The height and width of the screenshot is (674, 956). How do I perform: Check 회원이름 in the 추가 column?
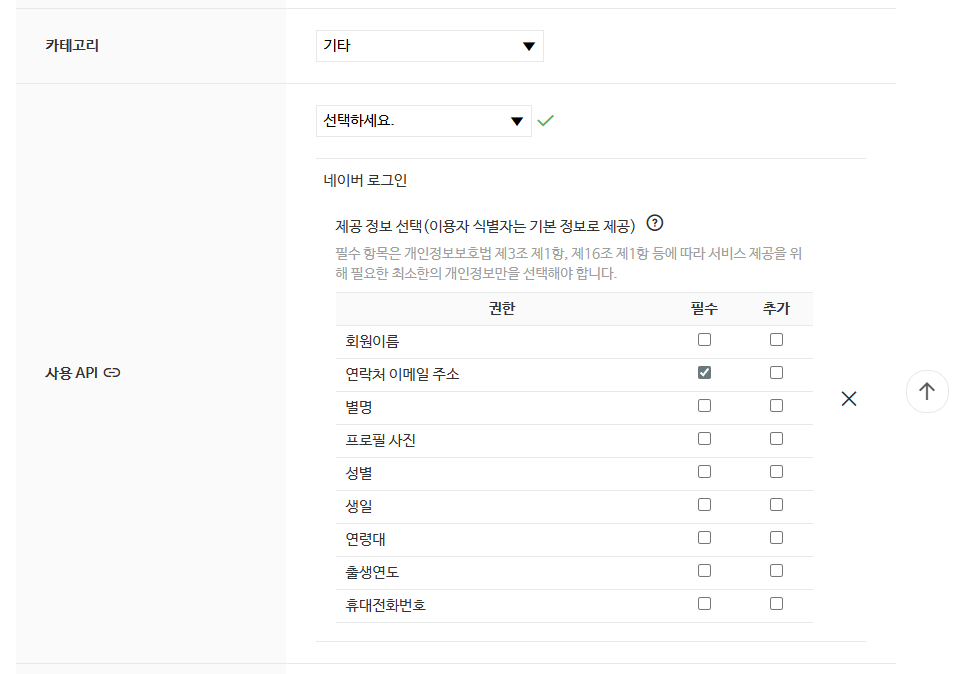click(776, 340)
